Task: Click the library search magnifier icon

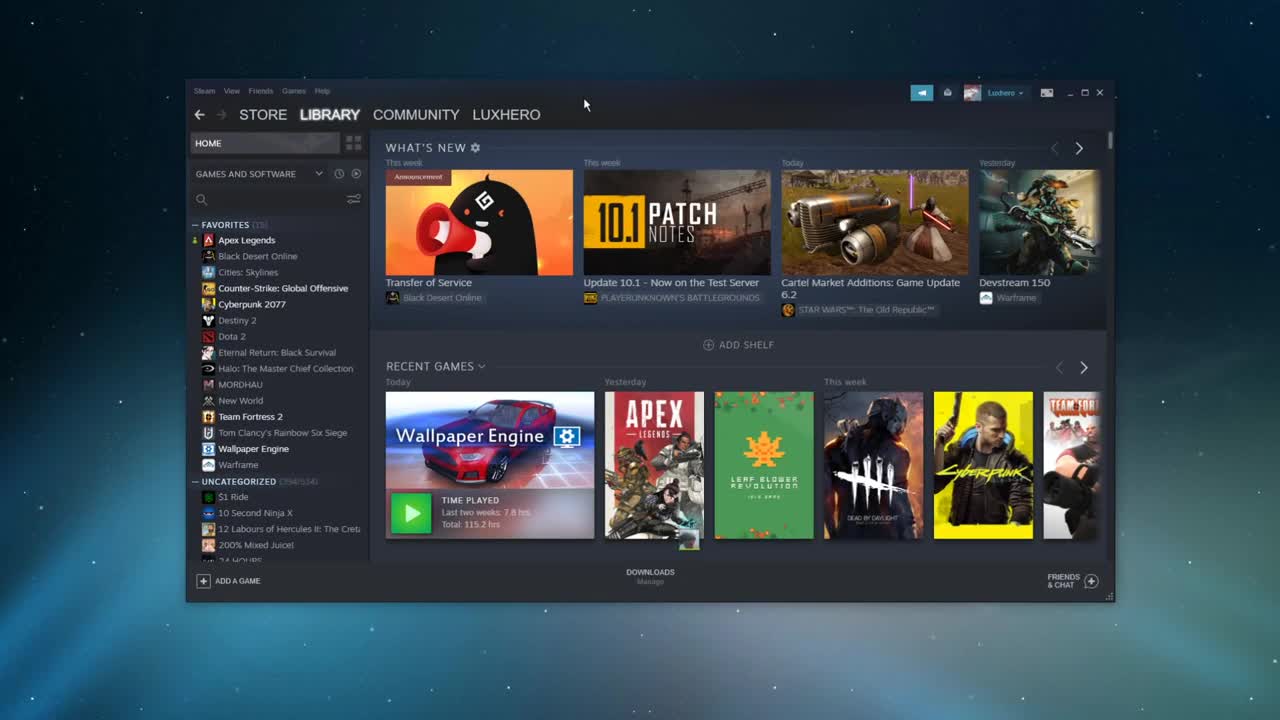Action: click(x=202, y=199)
